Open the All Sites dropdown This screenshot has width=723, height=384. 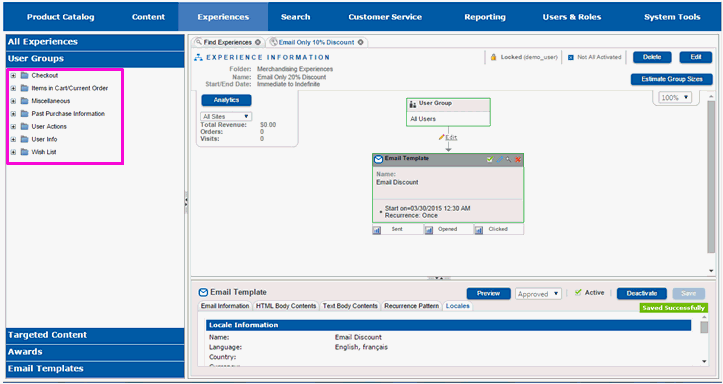(x=226, y=117)
